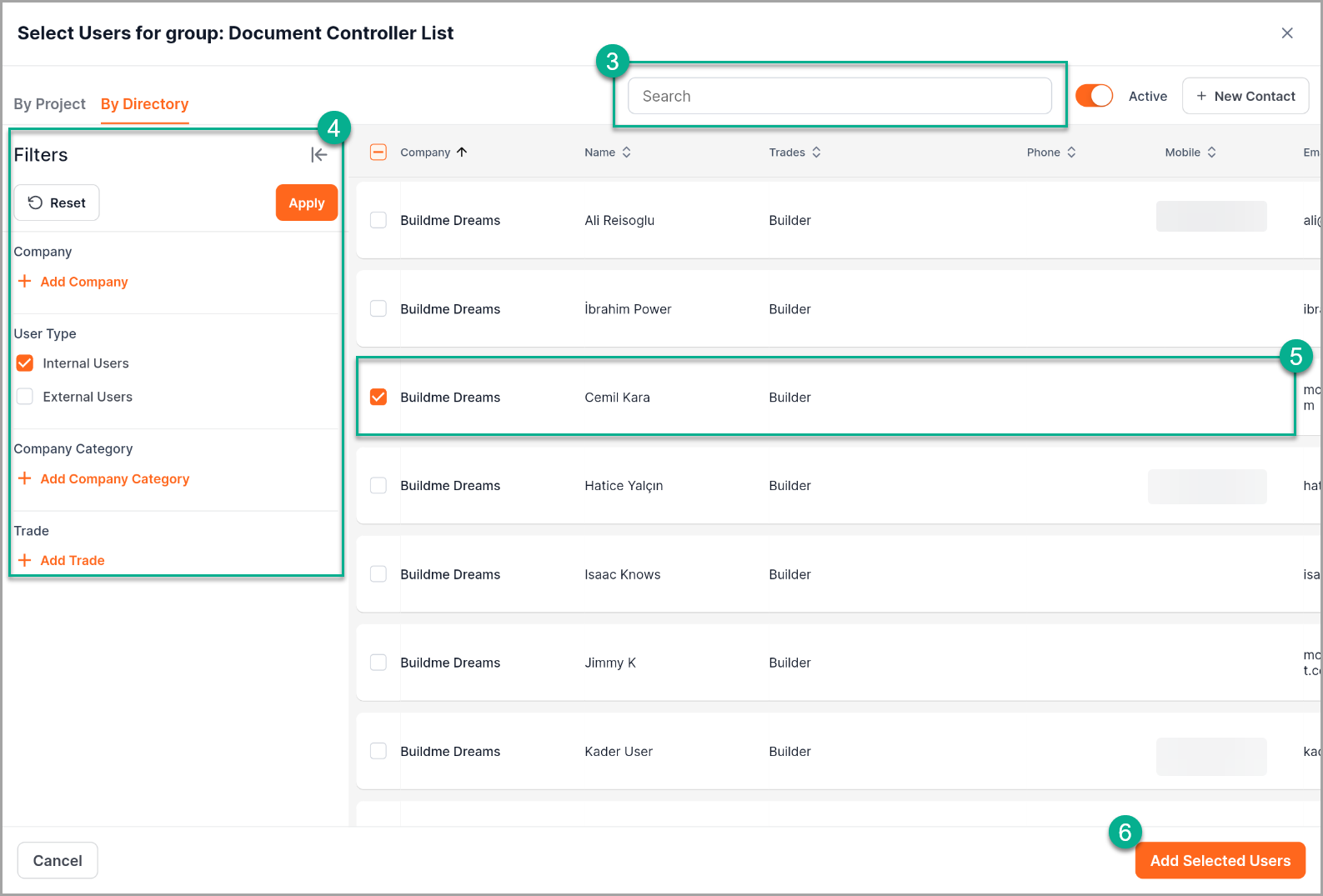Click into the Search field
Viewport: 1323px width, 896px height.
(839, 96)
